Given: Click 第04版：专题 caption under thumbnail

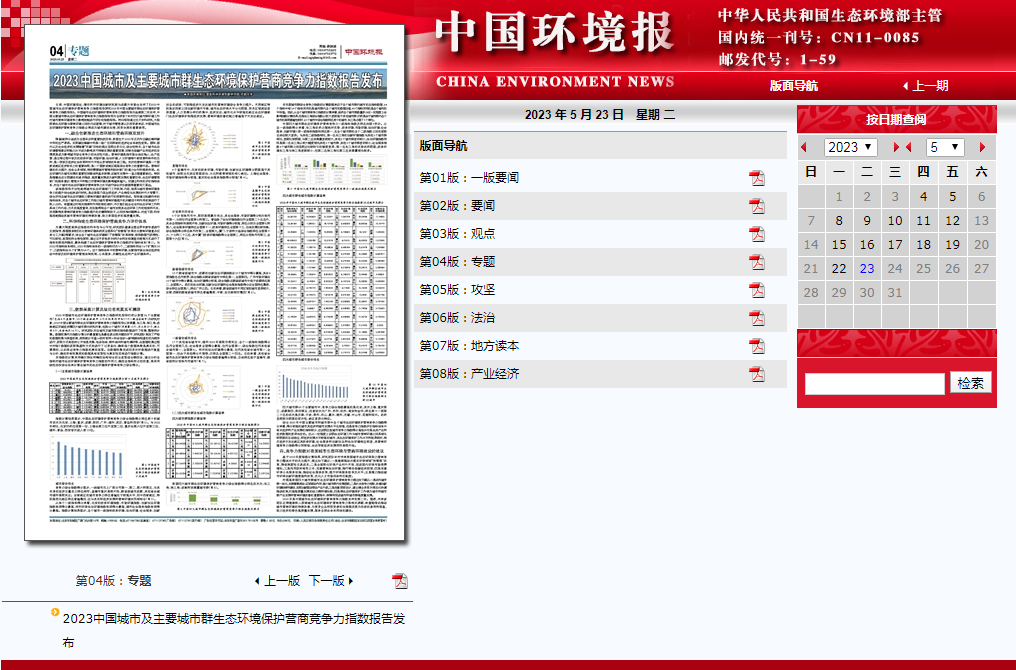Looking at the screenshot, I should coord(113,581).
